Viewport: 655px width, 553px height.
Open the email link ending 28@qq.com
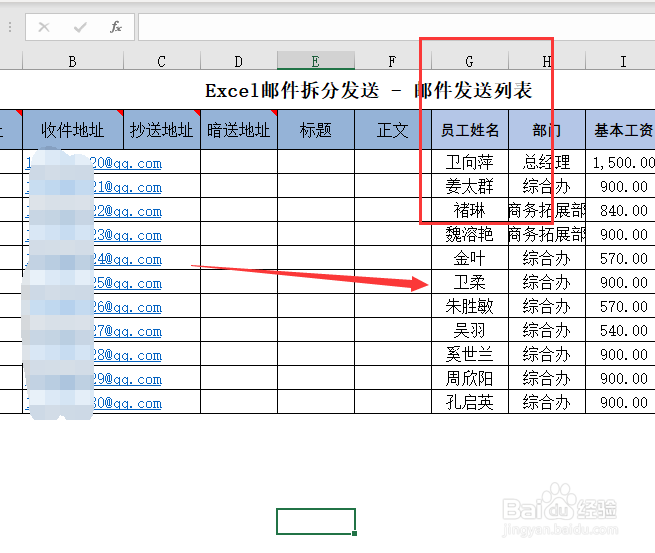126,355
